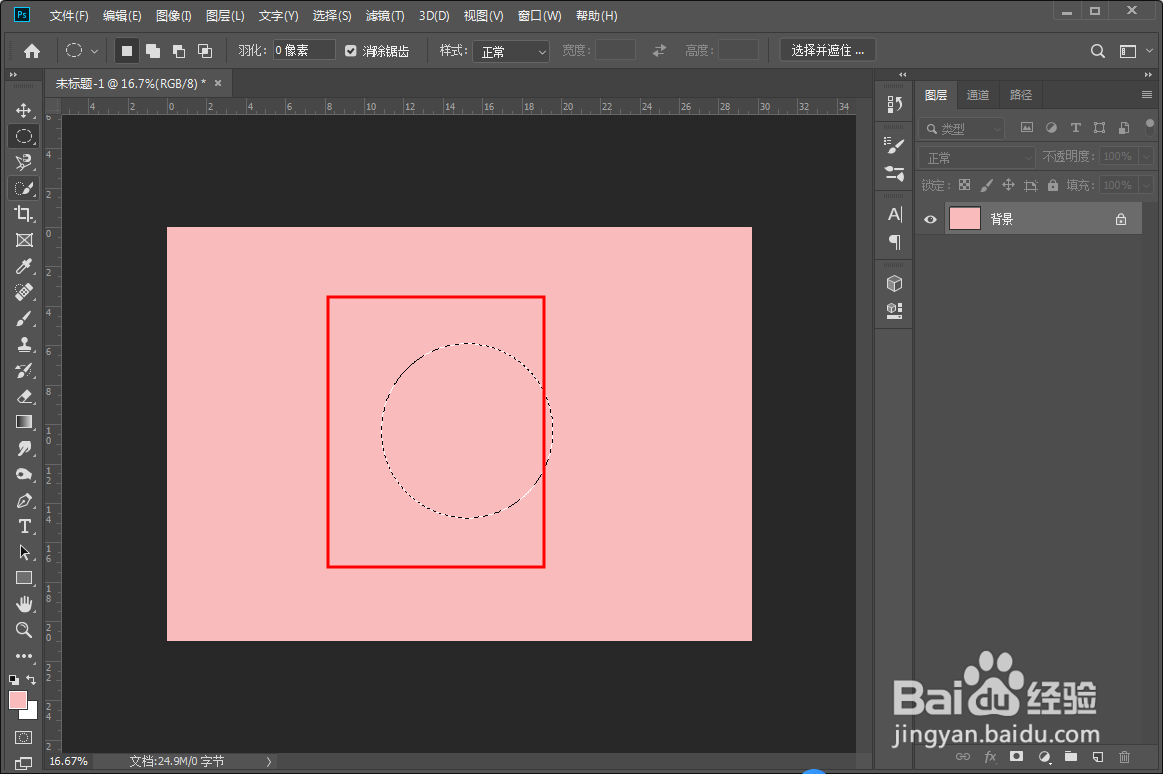Select the Move tool
The width and height of the screenshot is (1163, 774).
point(24,110)
